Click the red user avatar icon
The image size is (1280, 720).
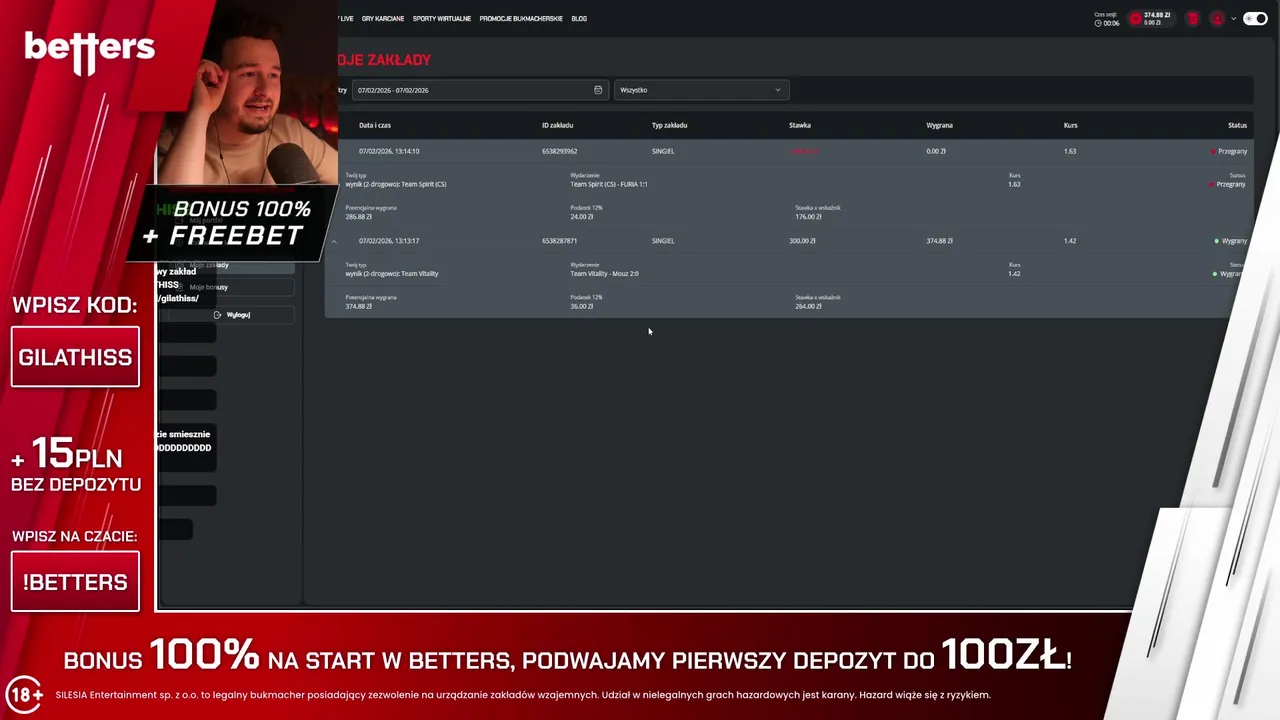click(1217, 19)
